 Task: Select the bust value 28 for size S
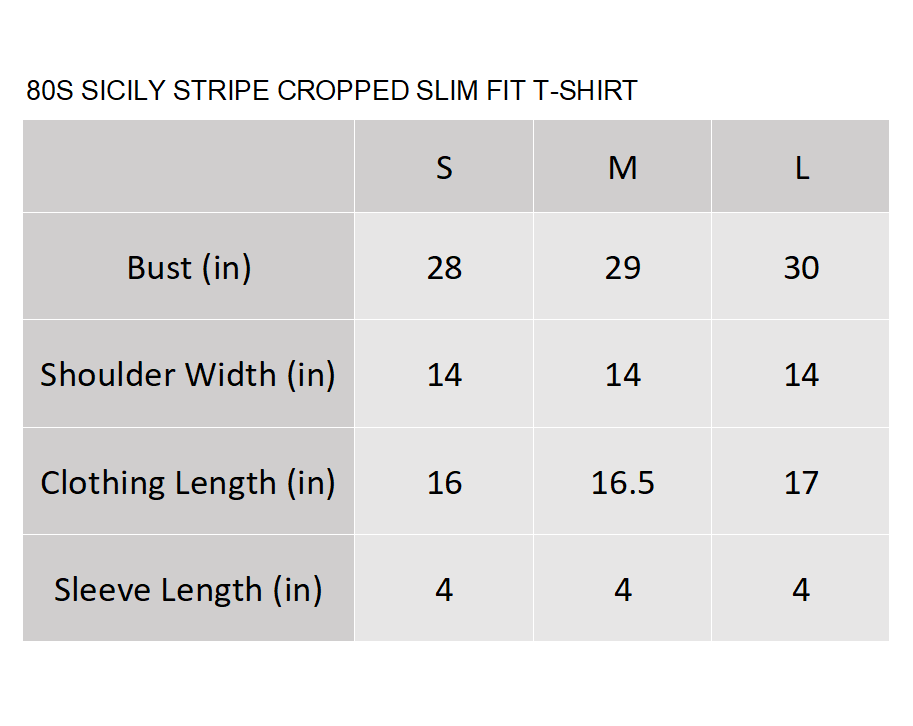(444, 267)
